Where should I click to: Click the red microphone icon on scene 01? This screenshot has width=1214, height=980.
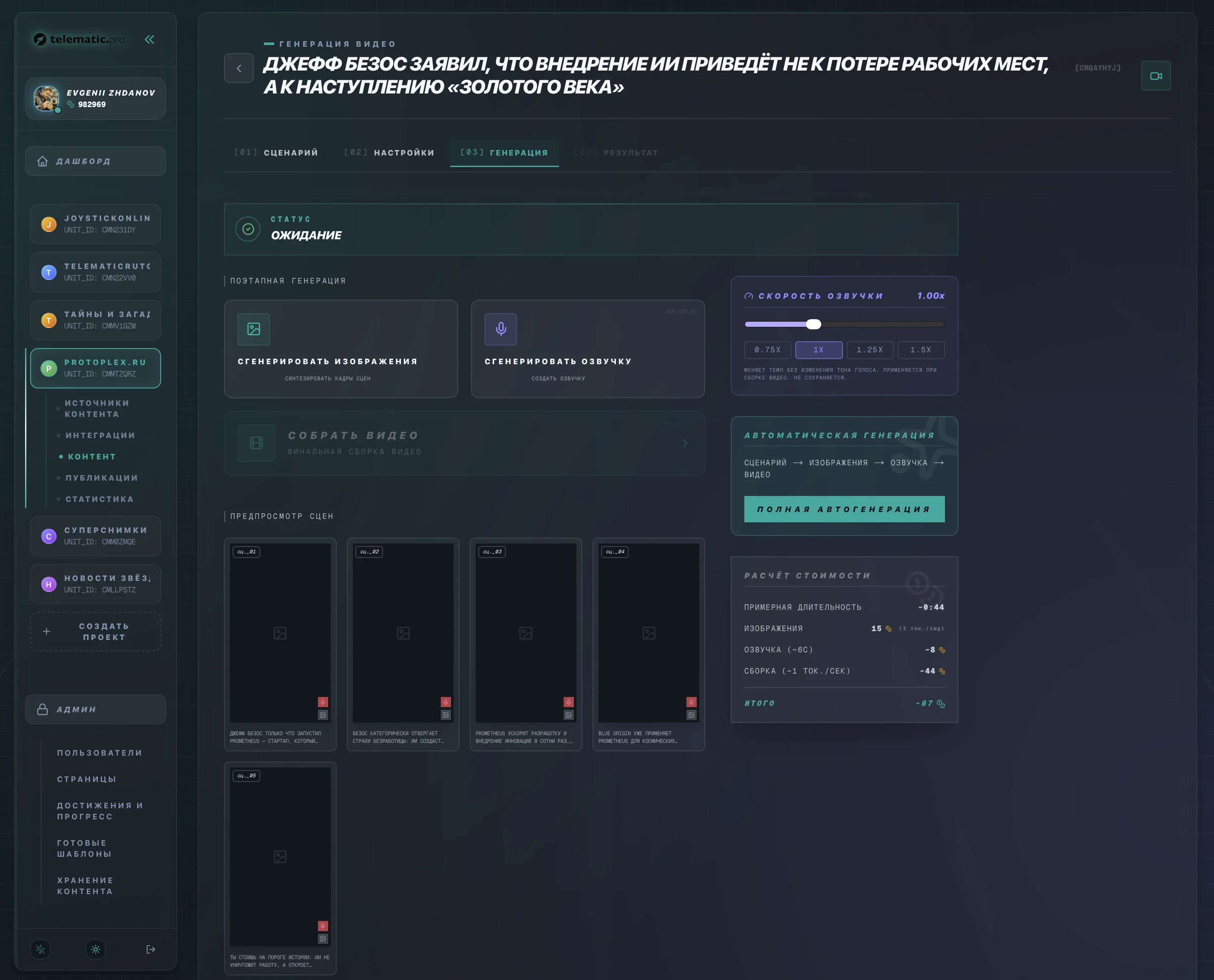[x=323, y=702]
